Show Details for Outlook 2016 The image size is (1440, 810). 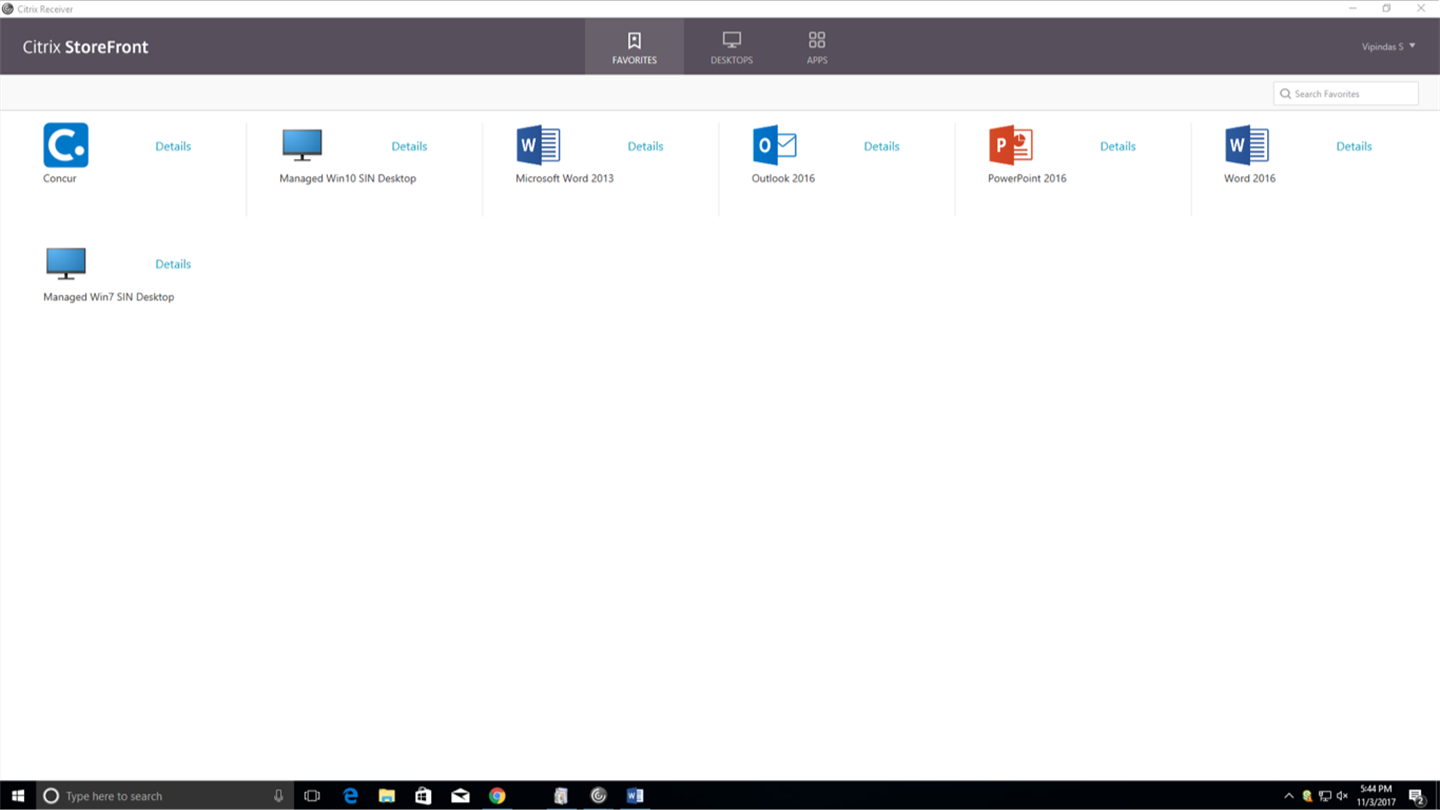pyautogui.click(x=881, y=146)
